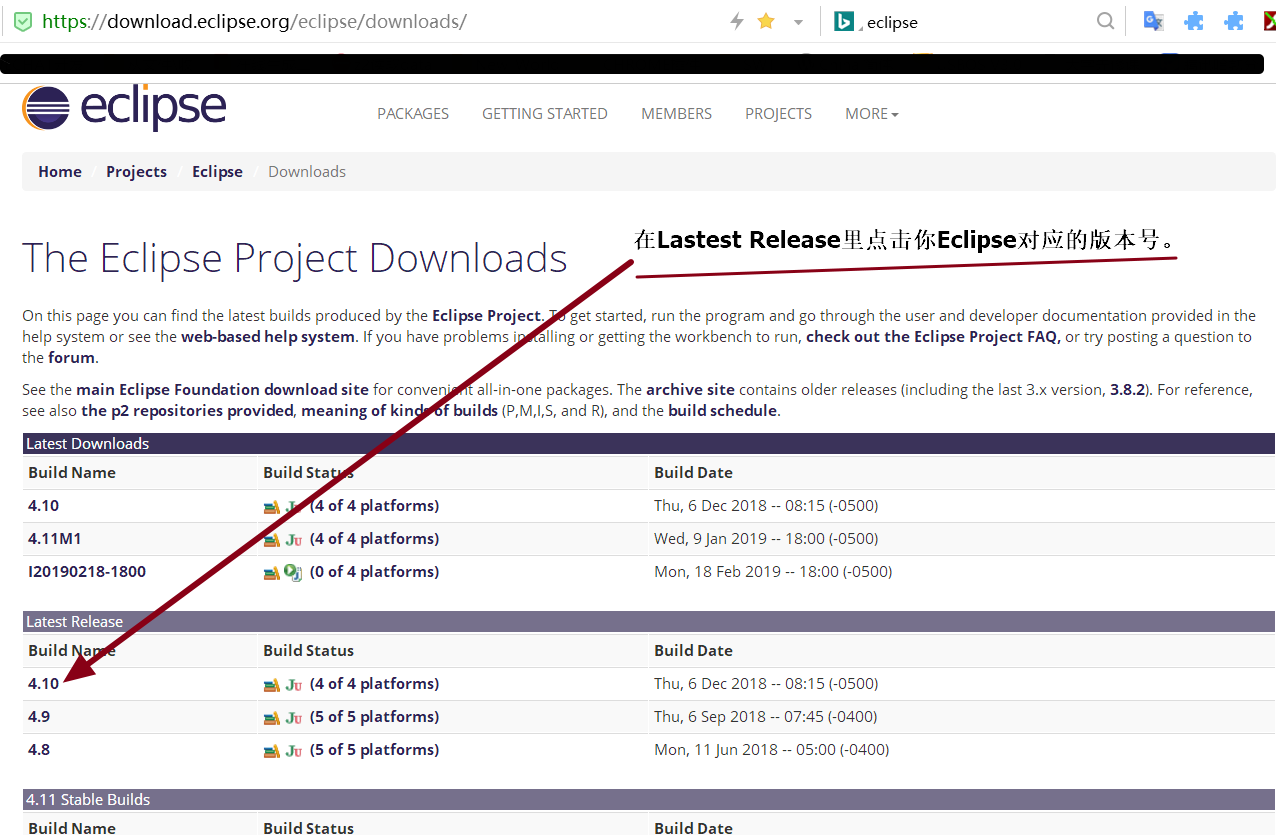Click the Downloads breadcrumb item

click(x=307, y=171)
